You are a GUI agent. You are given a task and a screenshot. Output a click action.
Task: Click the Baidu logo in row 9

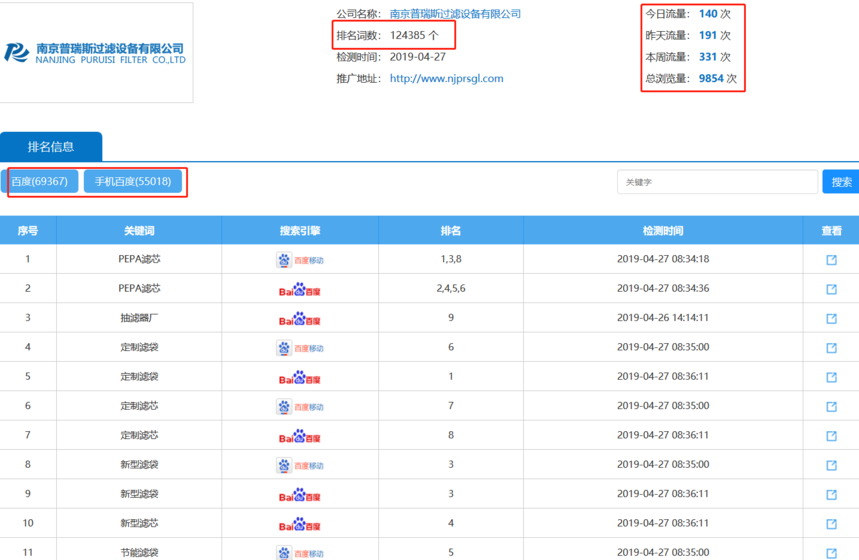pos(300,494)
